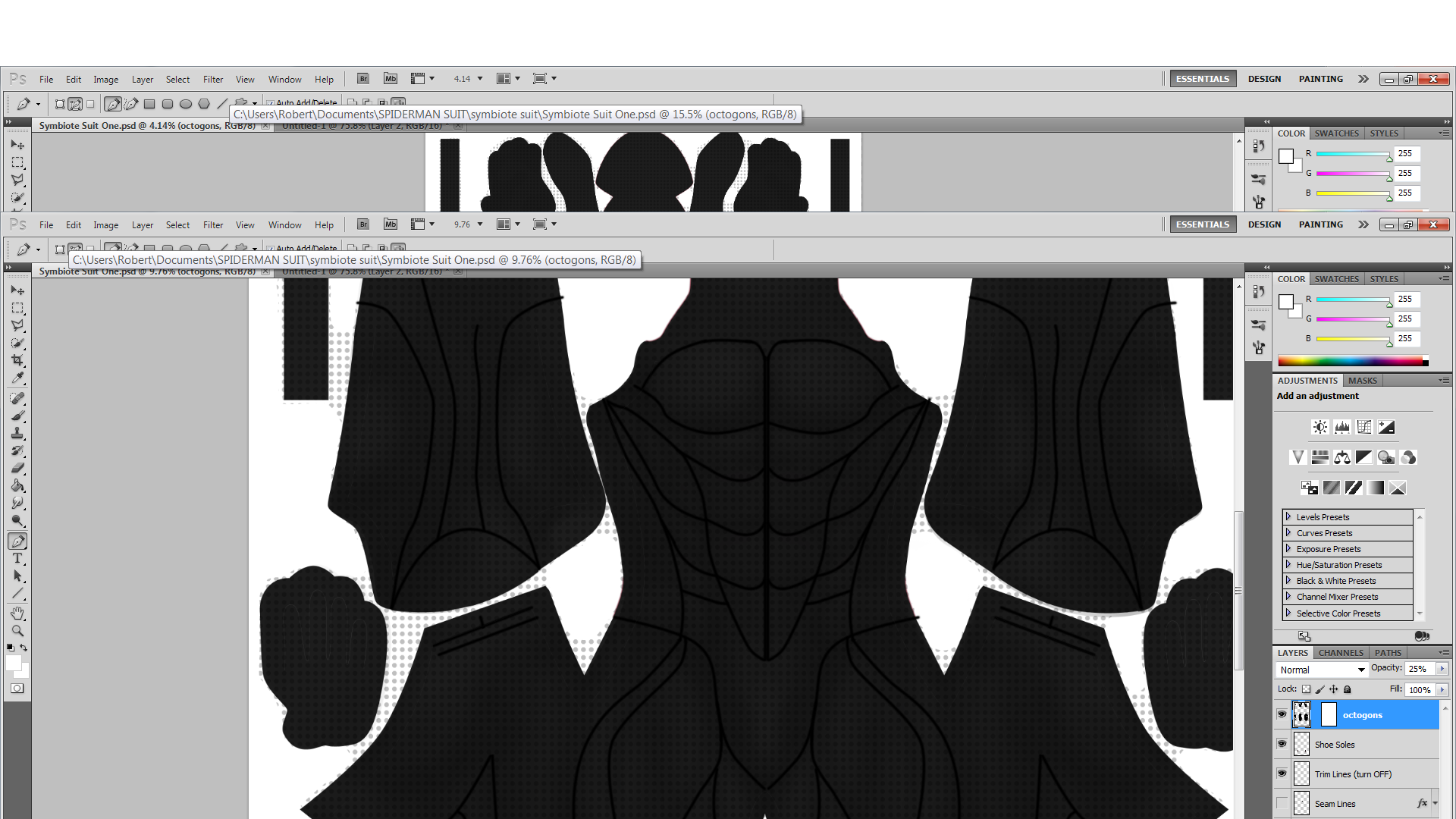The height and width of the screenshot is (819, 1456).
Task: Pick a color from the spectrum ramp
Action: click(1353, 361)
